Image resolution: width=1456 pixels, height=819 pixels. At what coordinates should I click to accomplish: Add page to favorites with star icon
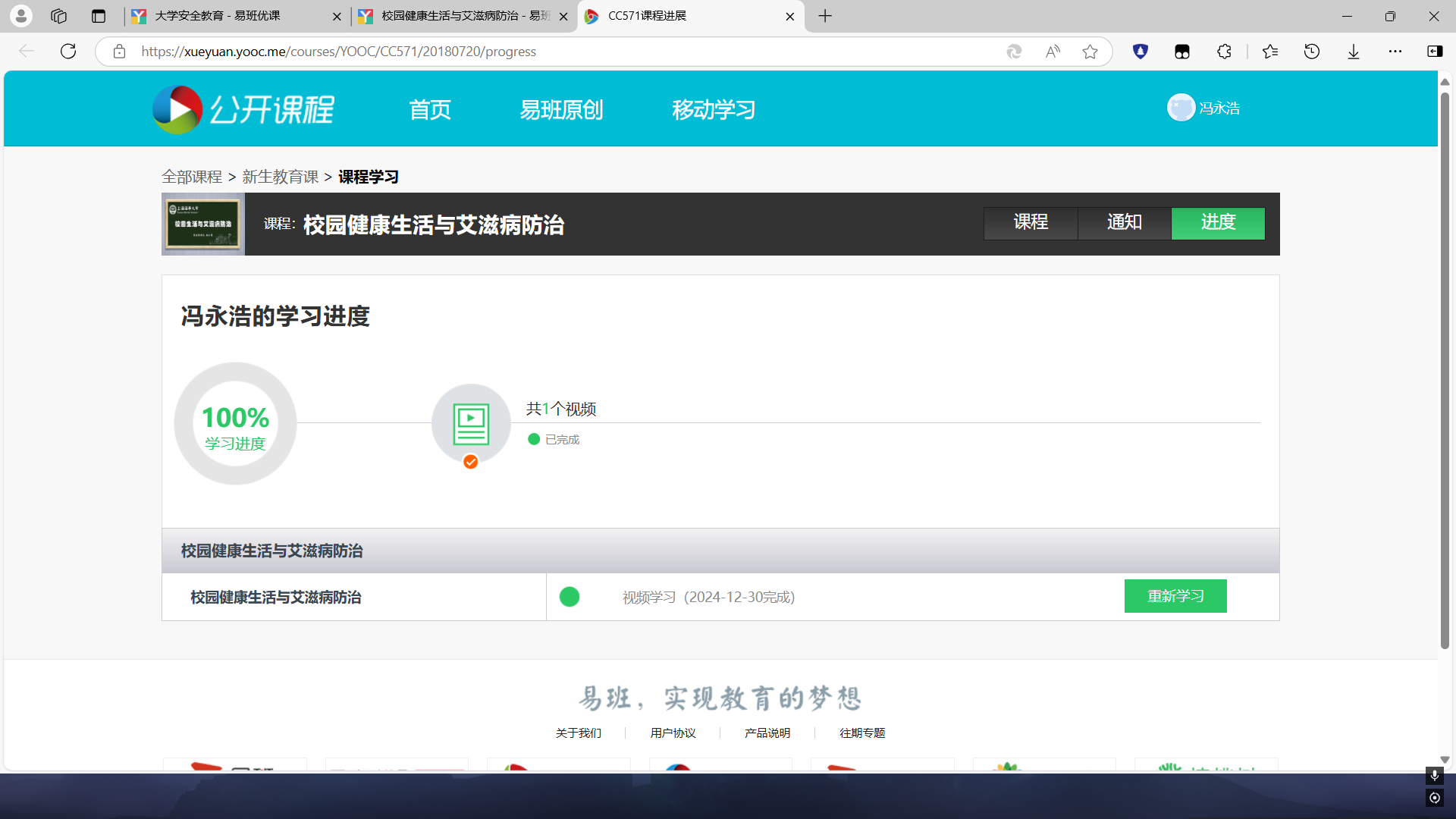(x=1090, y=52)
